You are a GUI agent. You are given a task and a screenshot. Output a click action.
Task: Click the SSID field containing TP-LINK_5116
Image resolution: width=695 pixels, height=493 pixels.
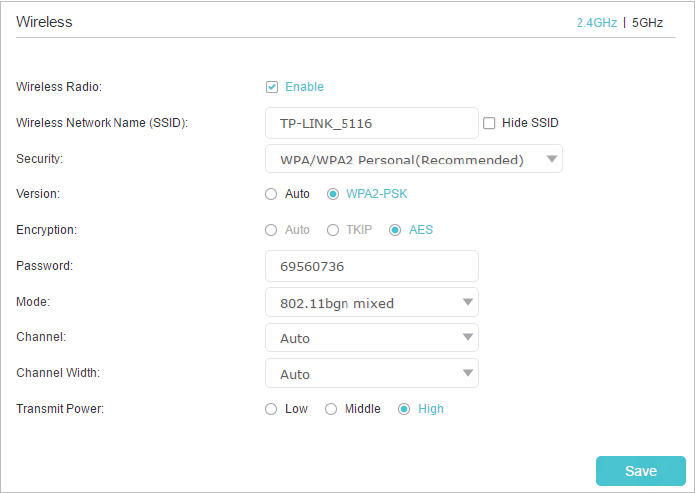point(371,123)
